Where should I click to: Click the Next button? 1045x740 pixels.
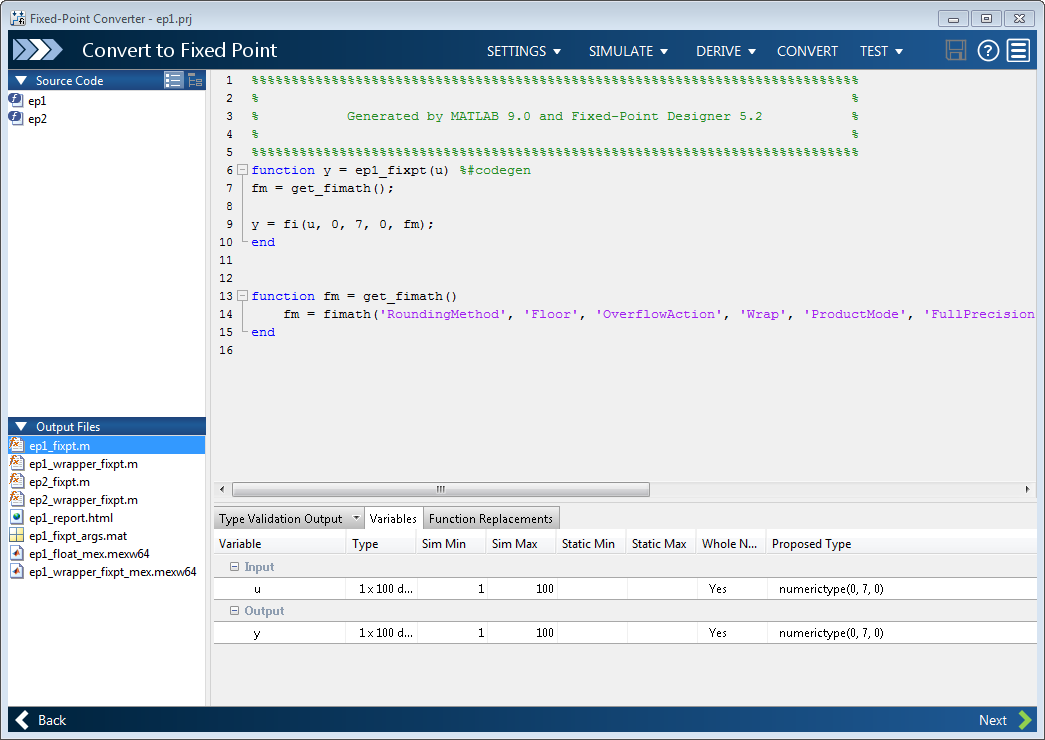[1005, 720]
